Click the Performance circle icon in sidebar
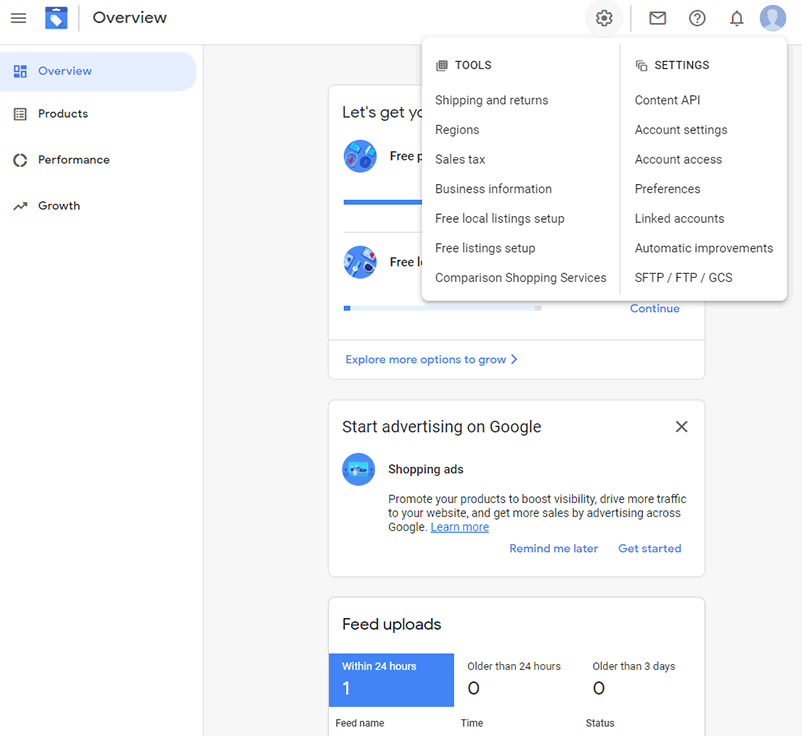The height and width of the screenshot is (736, 802). [x=20, y=160]
